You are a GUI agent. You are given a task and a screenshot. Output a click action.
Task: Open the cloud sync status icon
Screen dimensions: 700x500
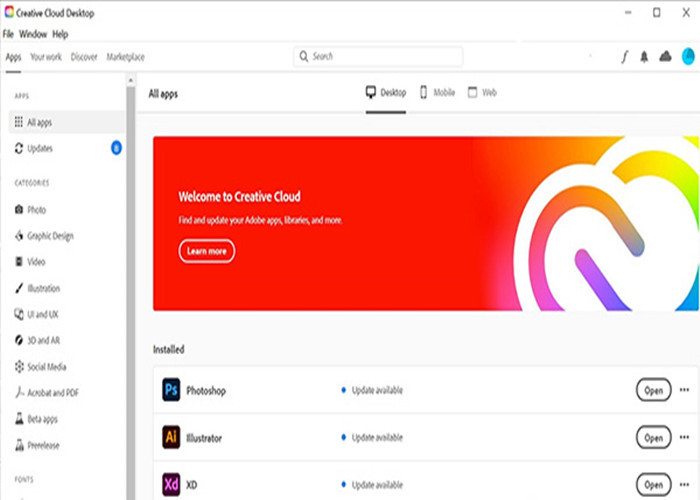(665, 57)
